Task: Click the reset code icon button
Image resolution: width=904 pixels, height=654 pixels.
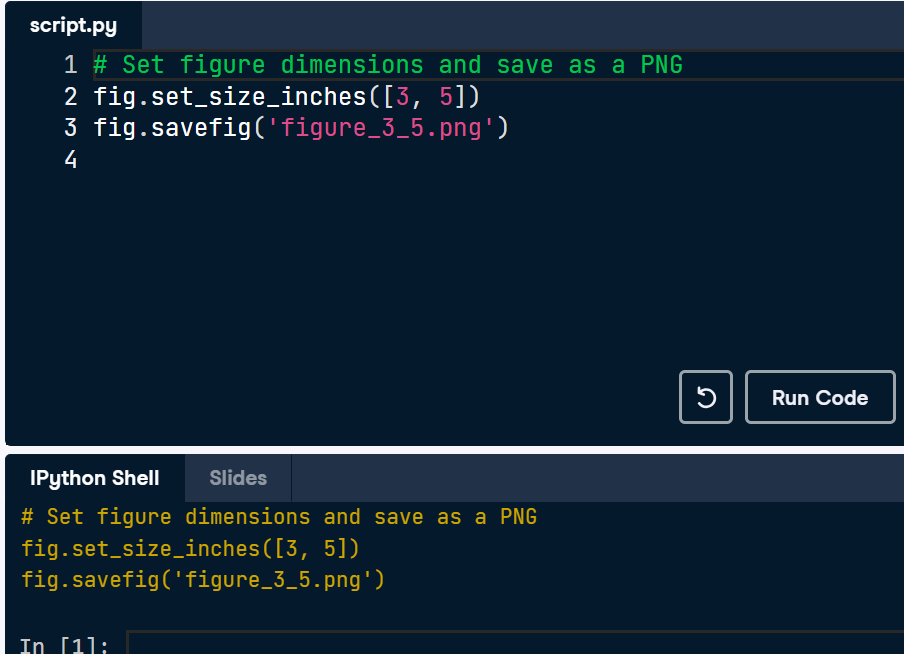Action: pyautogui.click(x=706, y=397)
